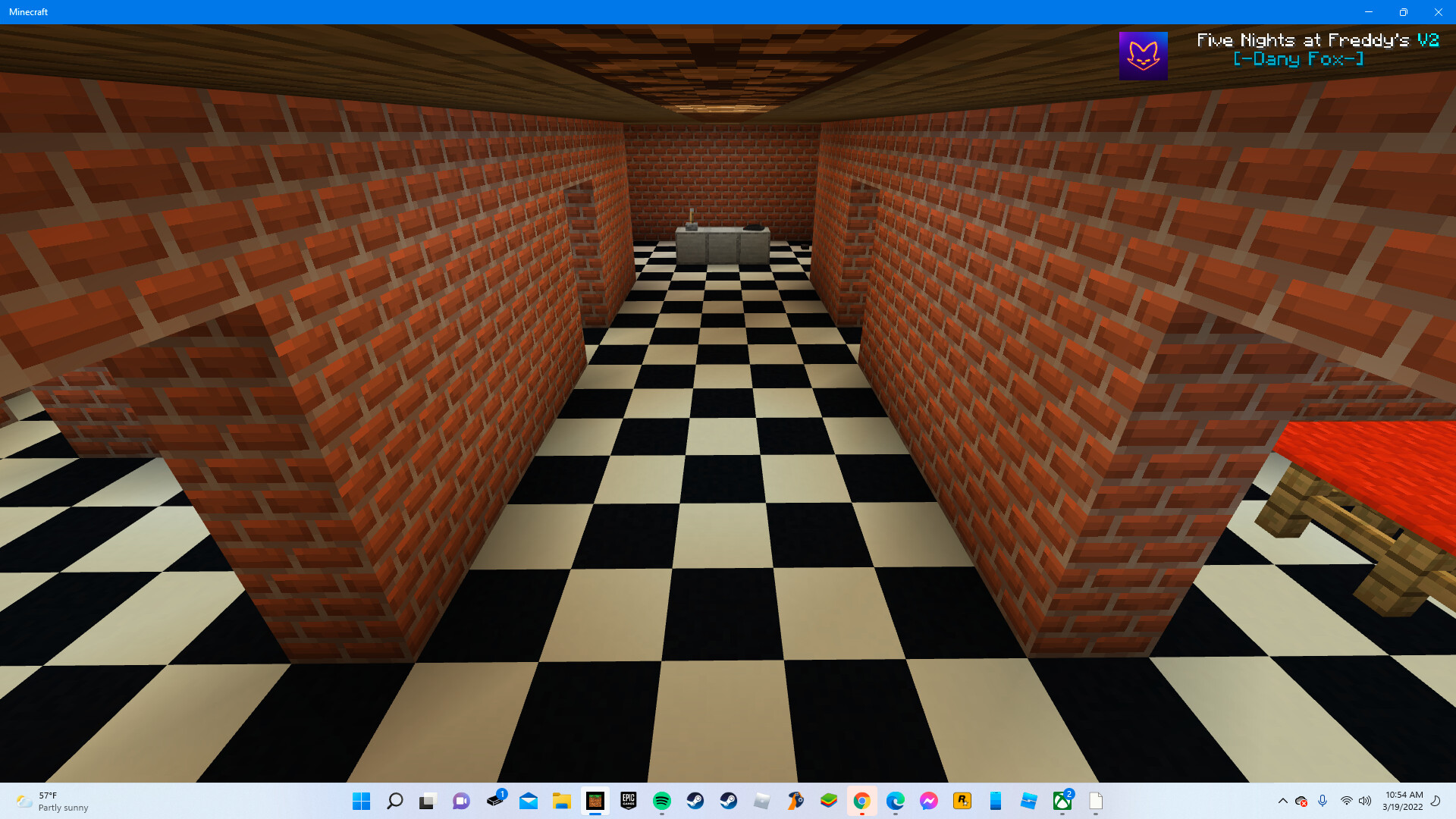
Task: Open the Xbox app icon
Action: [x=1062, y=801]
